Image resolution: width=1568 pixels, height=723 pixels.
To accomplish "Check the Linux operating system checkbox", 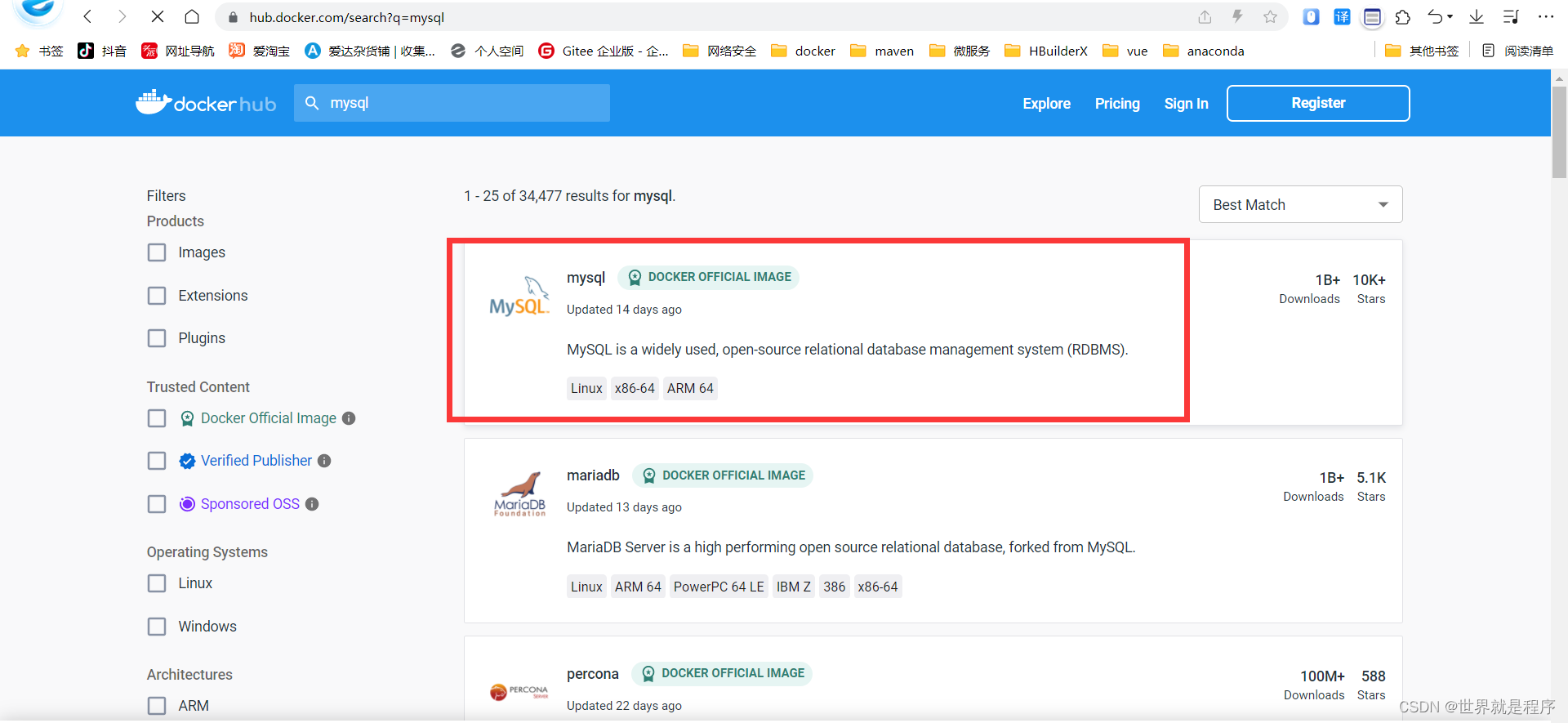I will (157, 583).
